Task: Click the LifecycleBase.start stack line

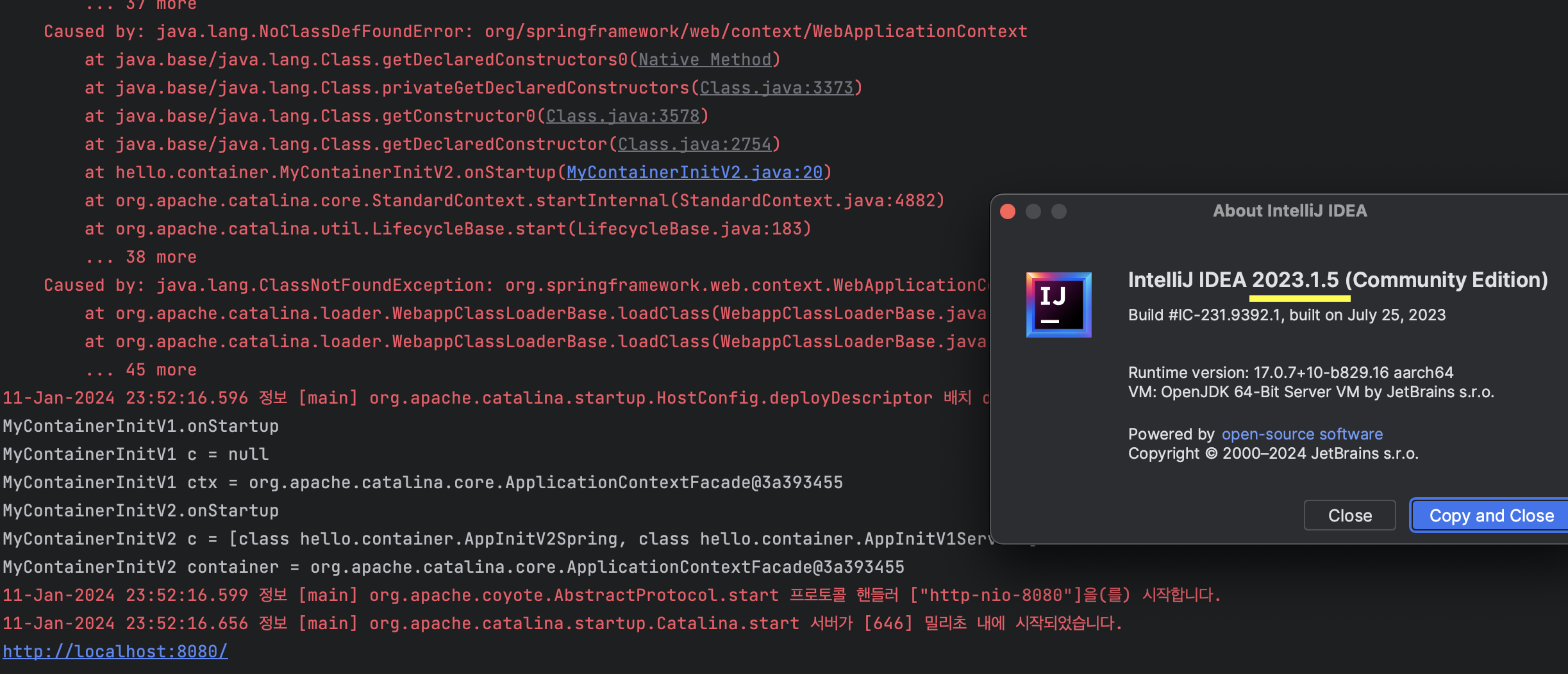Action: coord(448,229)
